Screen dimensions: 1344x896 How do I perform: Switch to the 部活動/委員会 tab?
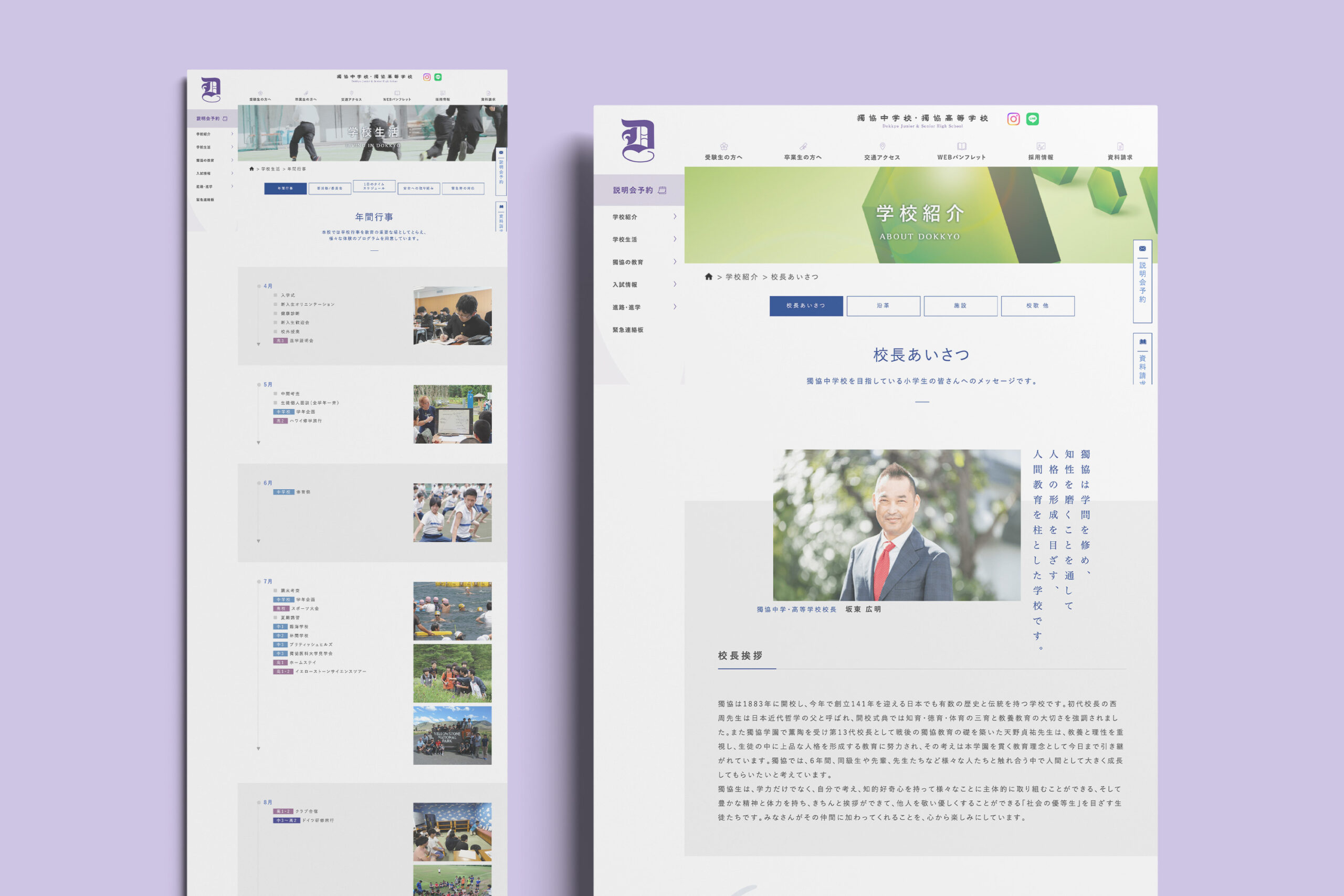coord(330,188)
